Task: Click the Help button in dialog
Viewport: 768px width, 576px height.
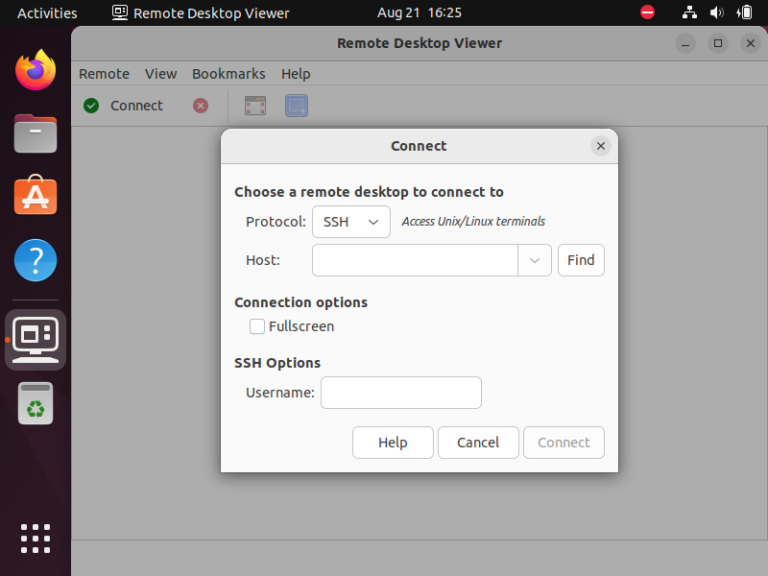Action: pyautogui.click(x=393, y=442)
